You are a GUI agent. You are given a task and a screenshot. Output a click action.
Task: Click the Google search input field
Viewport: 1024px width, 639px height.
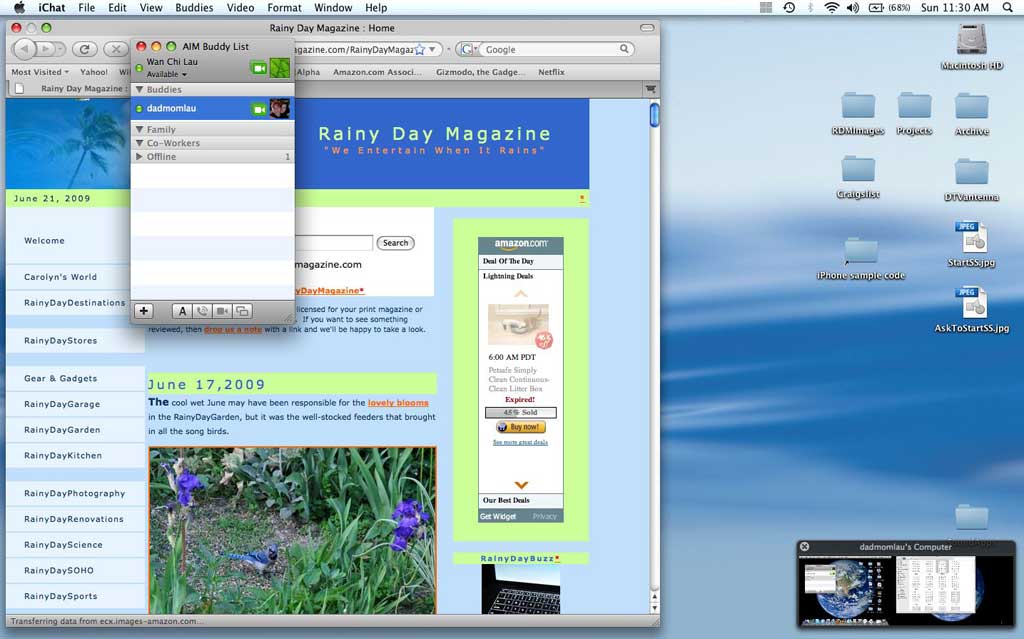click(x=550, y=50)
